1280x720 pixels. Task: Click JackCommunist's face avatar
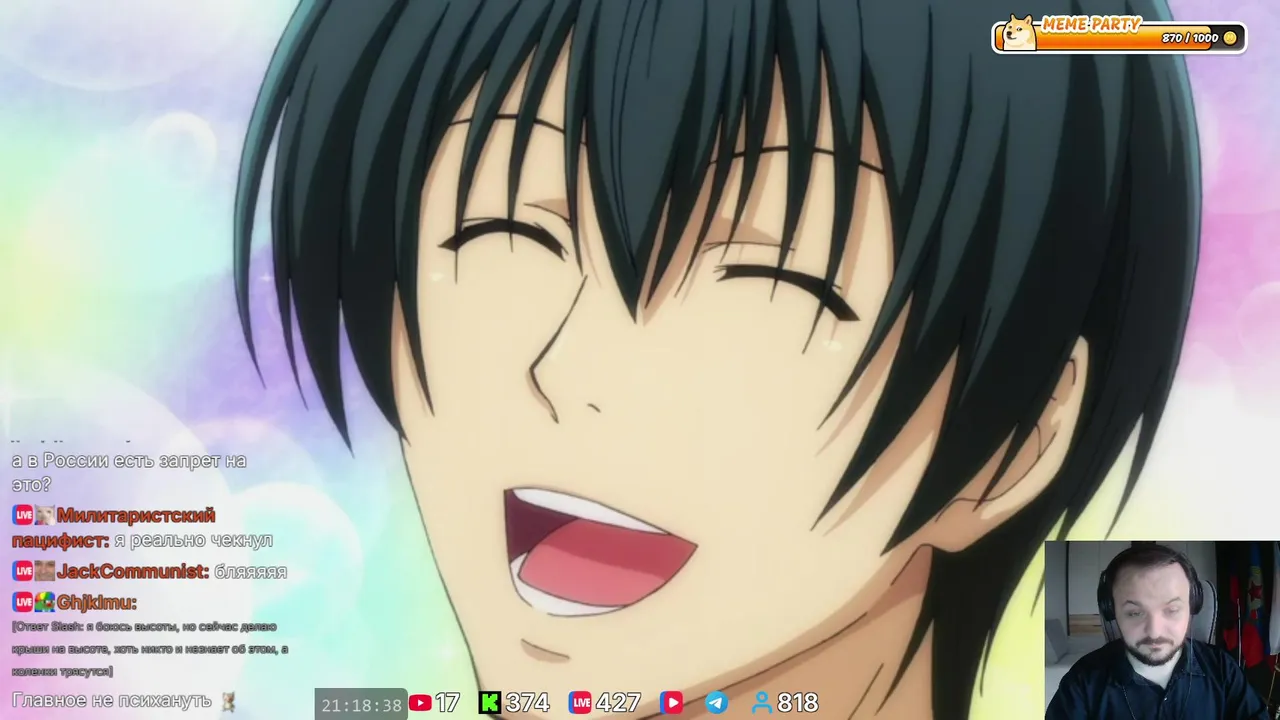point(45,571)
